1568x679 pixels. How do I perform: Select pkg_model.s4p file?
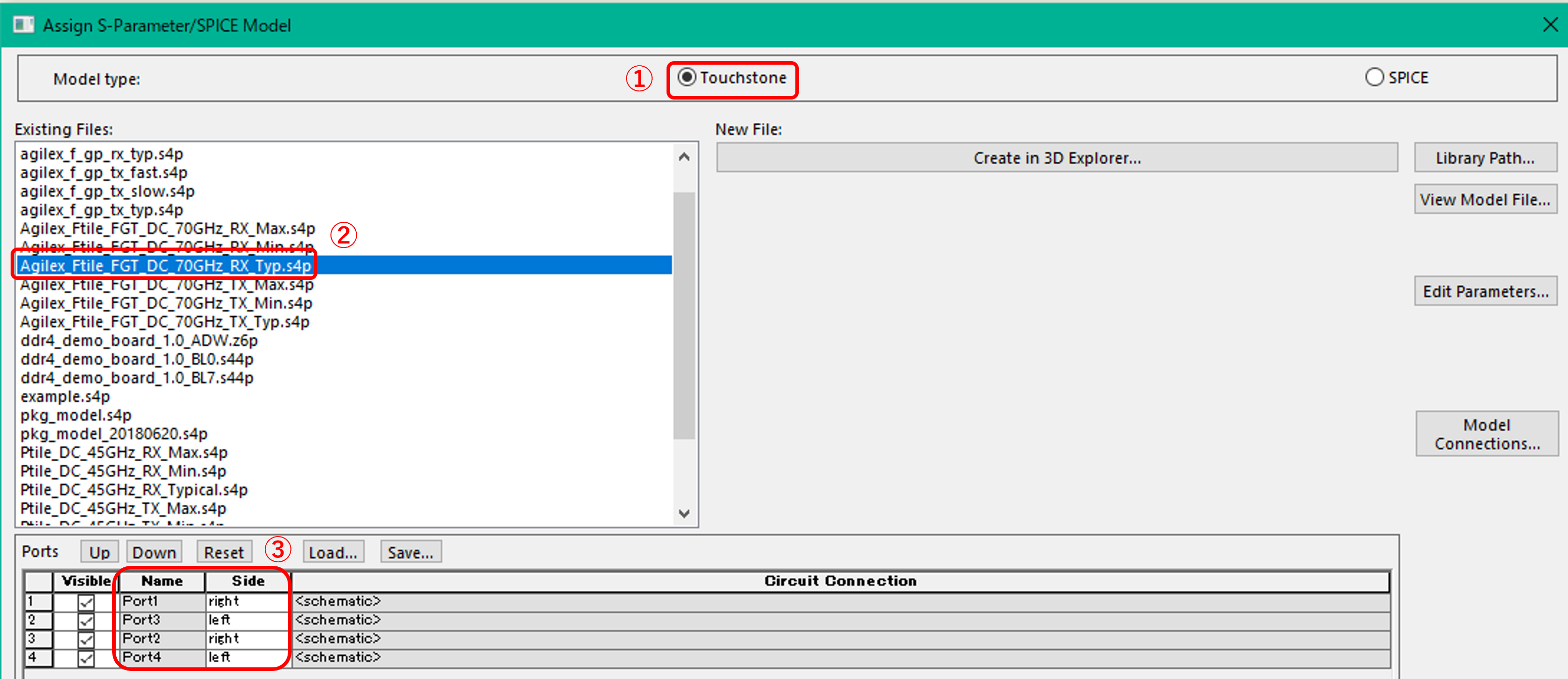(75, 415)
